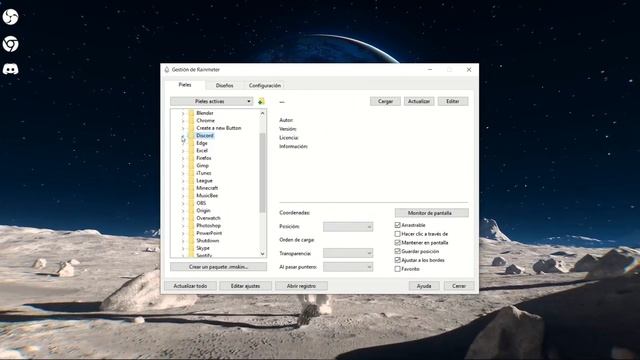640x360 pixels.
Task: Click the Cargar button
Action: pyautogui.click(x=385, y=101)
